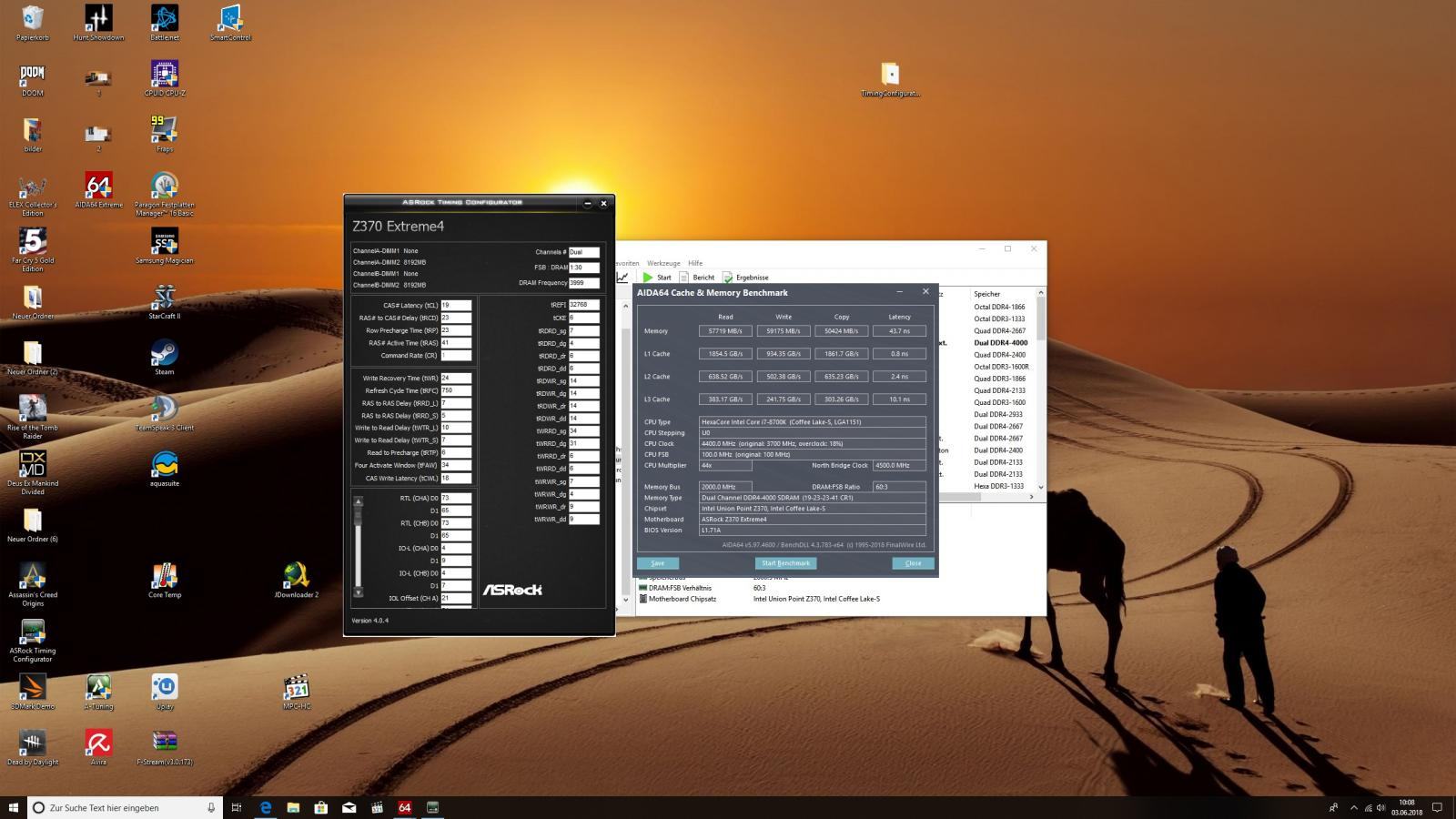
Task: Select AIDA64 Extreme desktop icon
Action: click(x=98, y=190)
